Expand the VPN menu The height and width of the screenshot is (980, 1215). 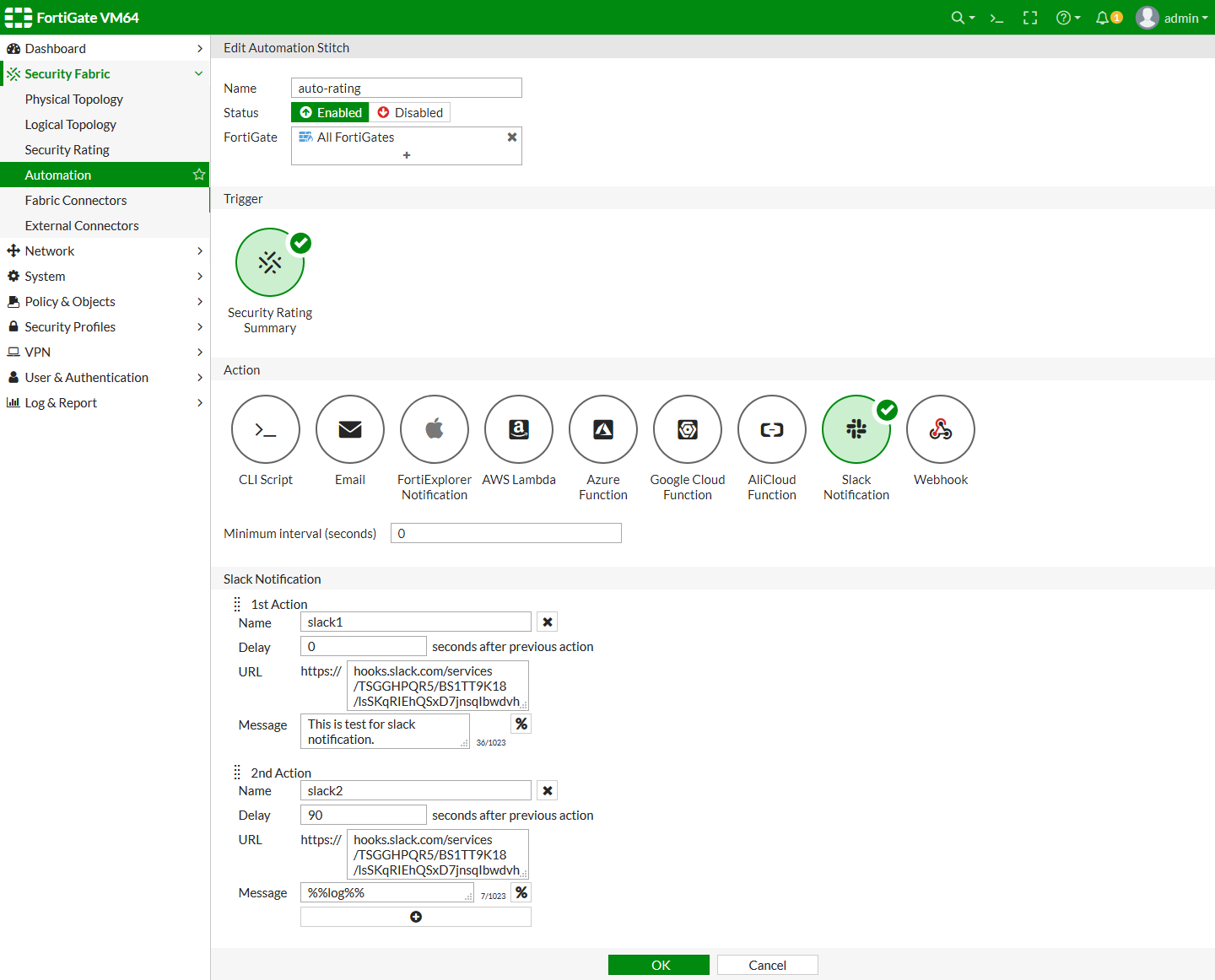click(x=105, y=352)
